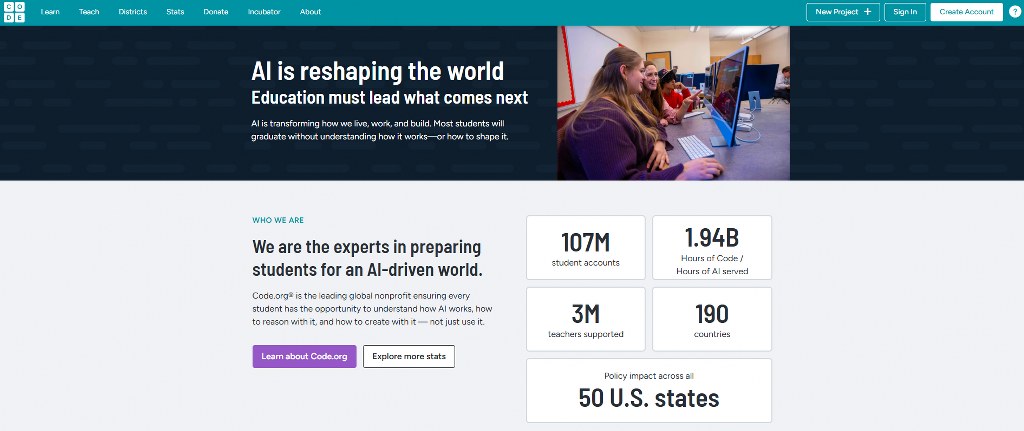Open the Learn menu
The width and height of the screenshot is (1024, 431).
click(x=50, y=12)
